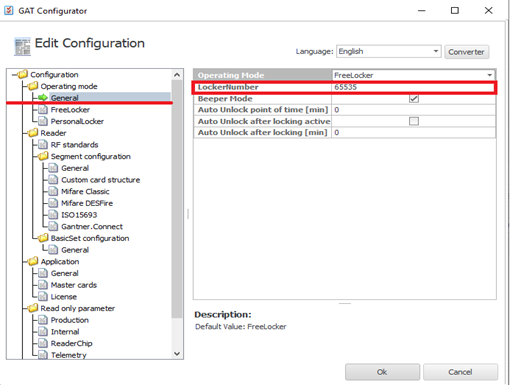Select General under Segment configuration
The width and height of the screenshot is (510, 385).
[x=75, y=168]
